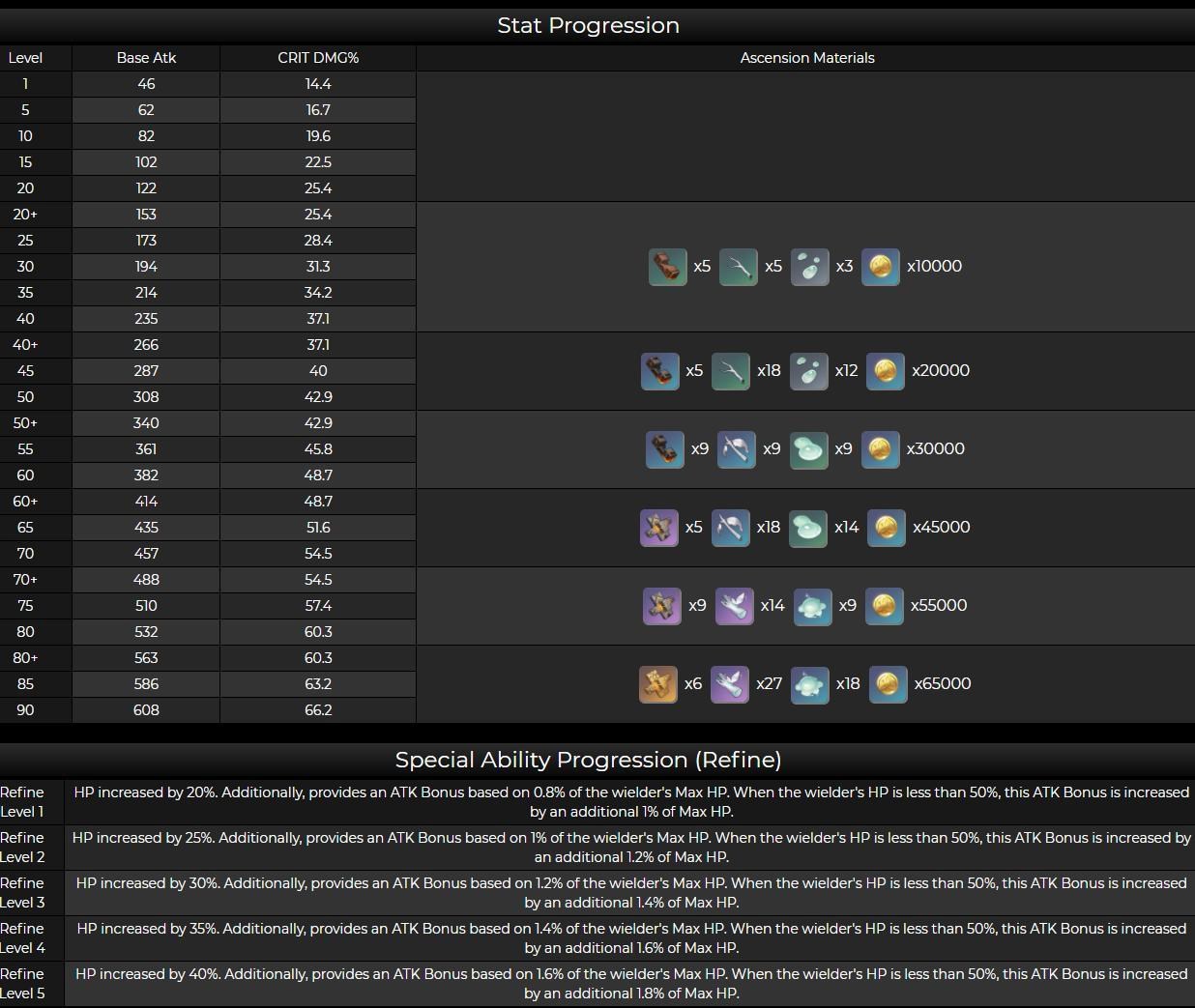Select the Mora coin icon beside x30000
1195x1008 pixels.
[x=880, y=449]
